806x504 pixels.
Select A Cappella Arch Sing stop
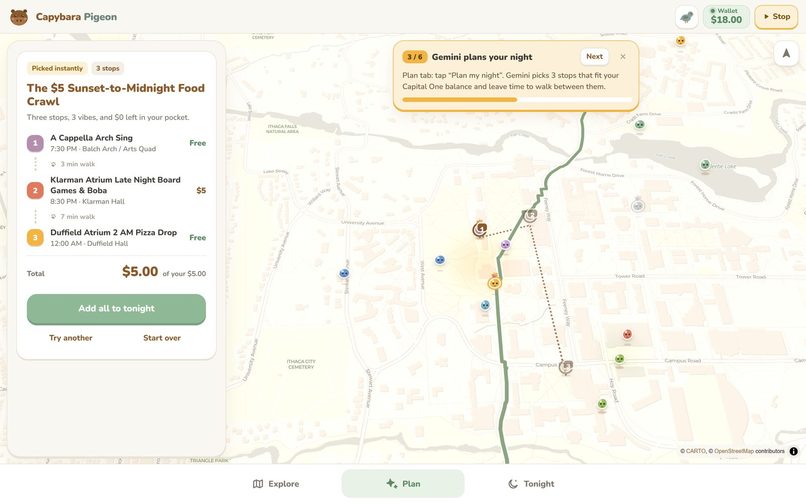[116, 143]
